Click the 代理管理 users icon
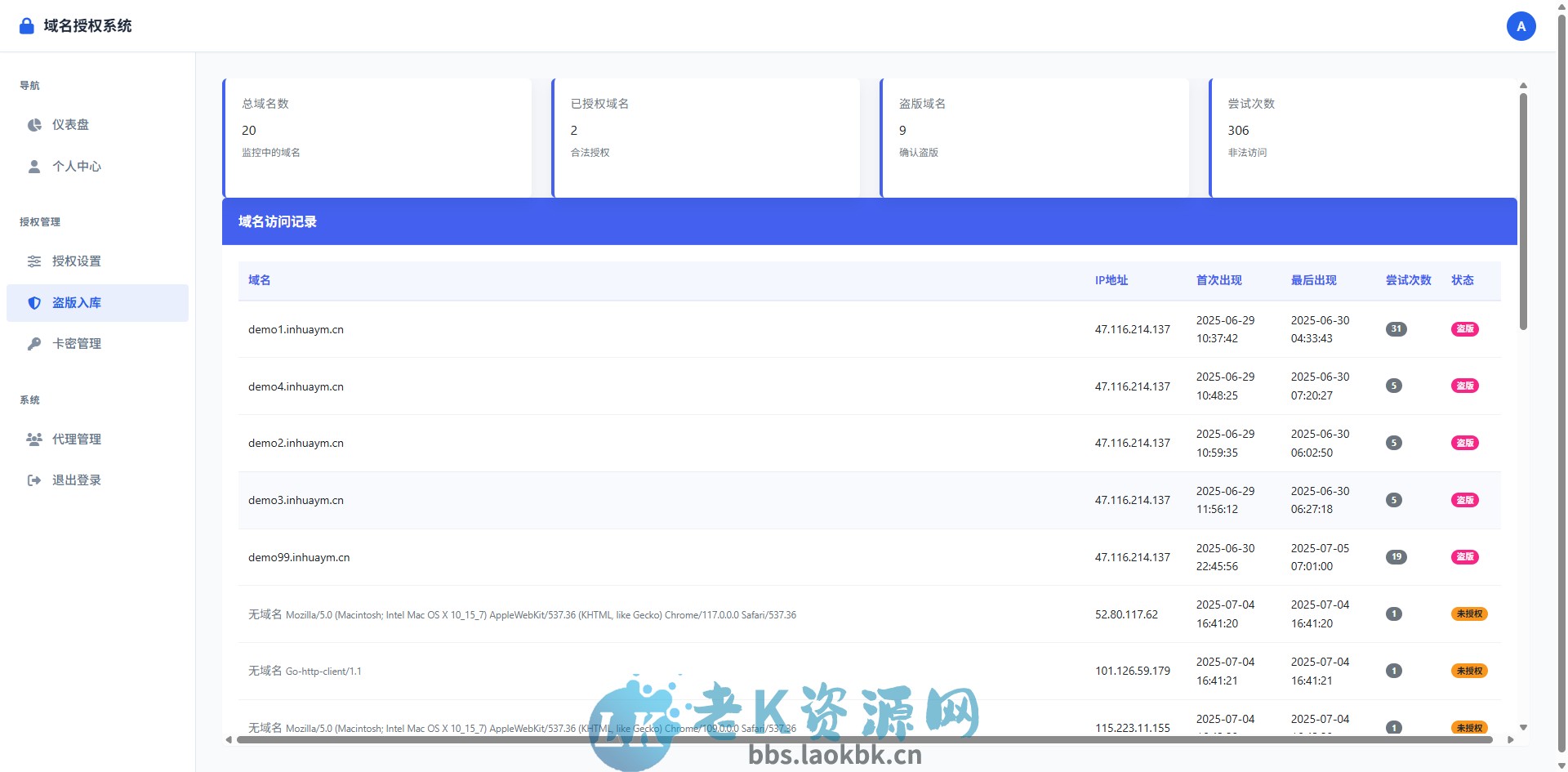The image size is (1568, 772). (33, 439)
